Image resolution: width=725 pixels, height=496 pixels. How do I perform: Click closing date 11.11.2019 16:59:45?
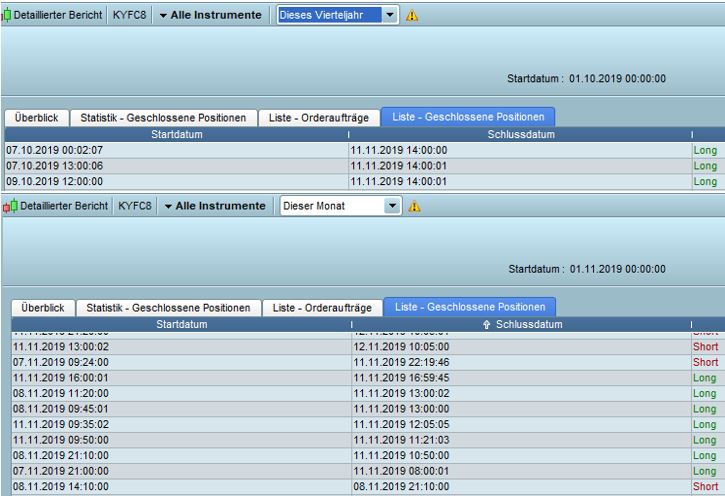[x=401, y=378]
